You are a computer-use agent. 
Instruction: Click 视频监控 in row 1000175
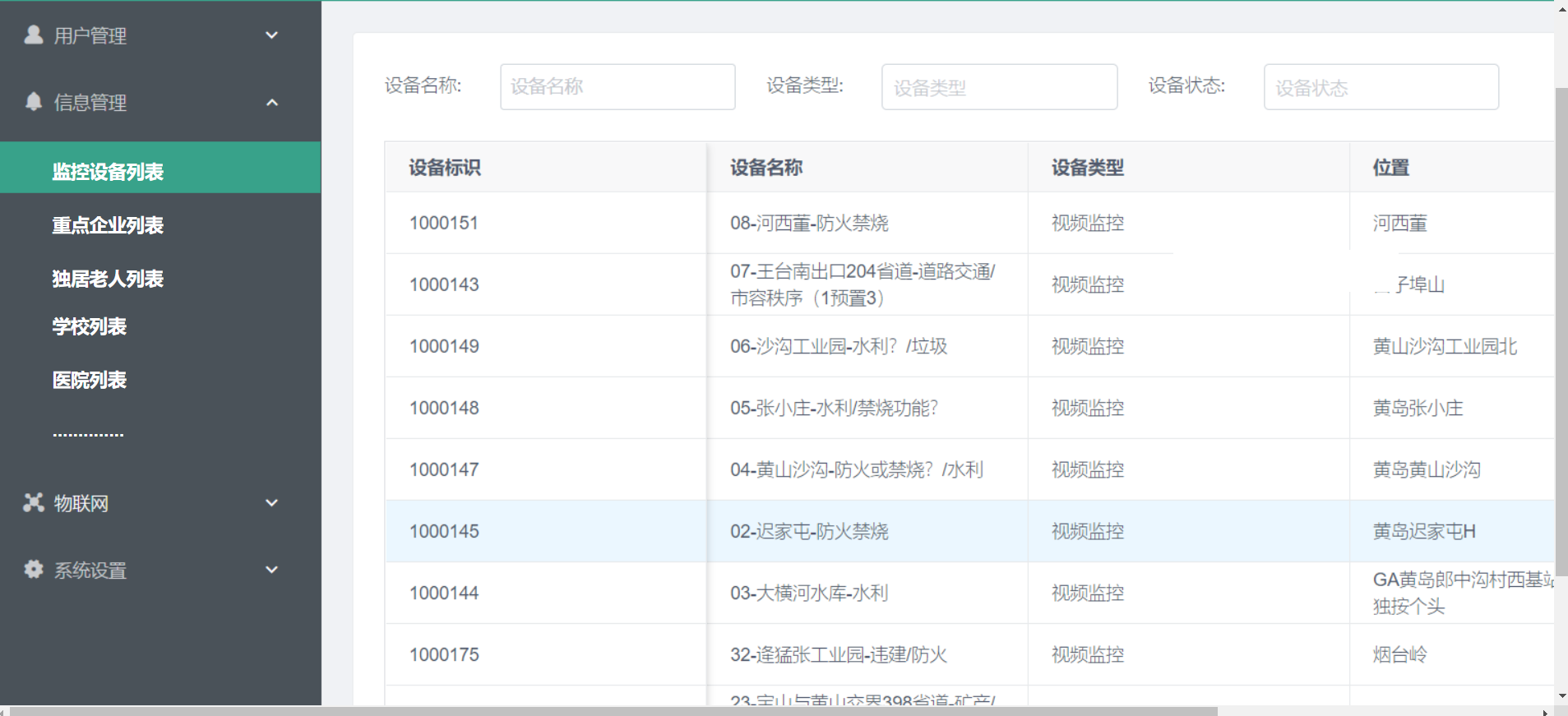pyautogui.click(x=1088, y=654)
